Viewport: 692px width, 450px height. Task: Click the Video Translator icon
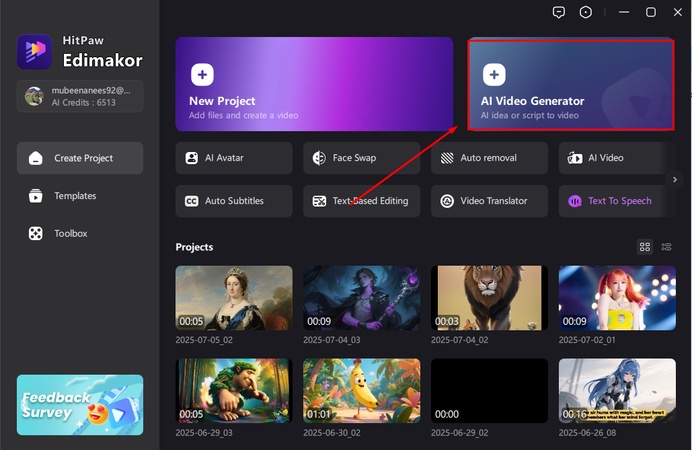click(447, 201)
